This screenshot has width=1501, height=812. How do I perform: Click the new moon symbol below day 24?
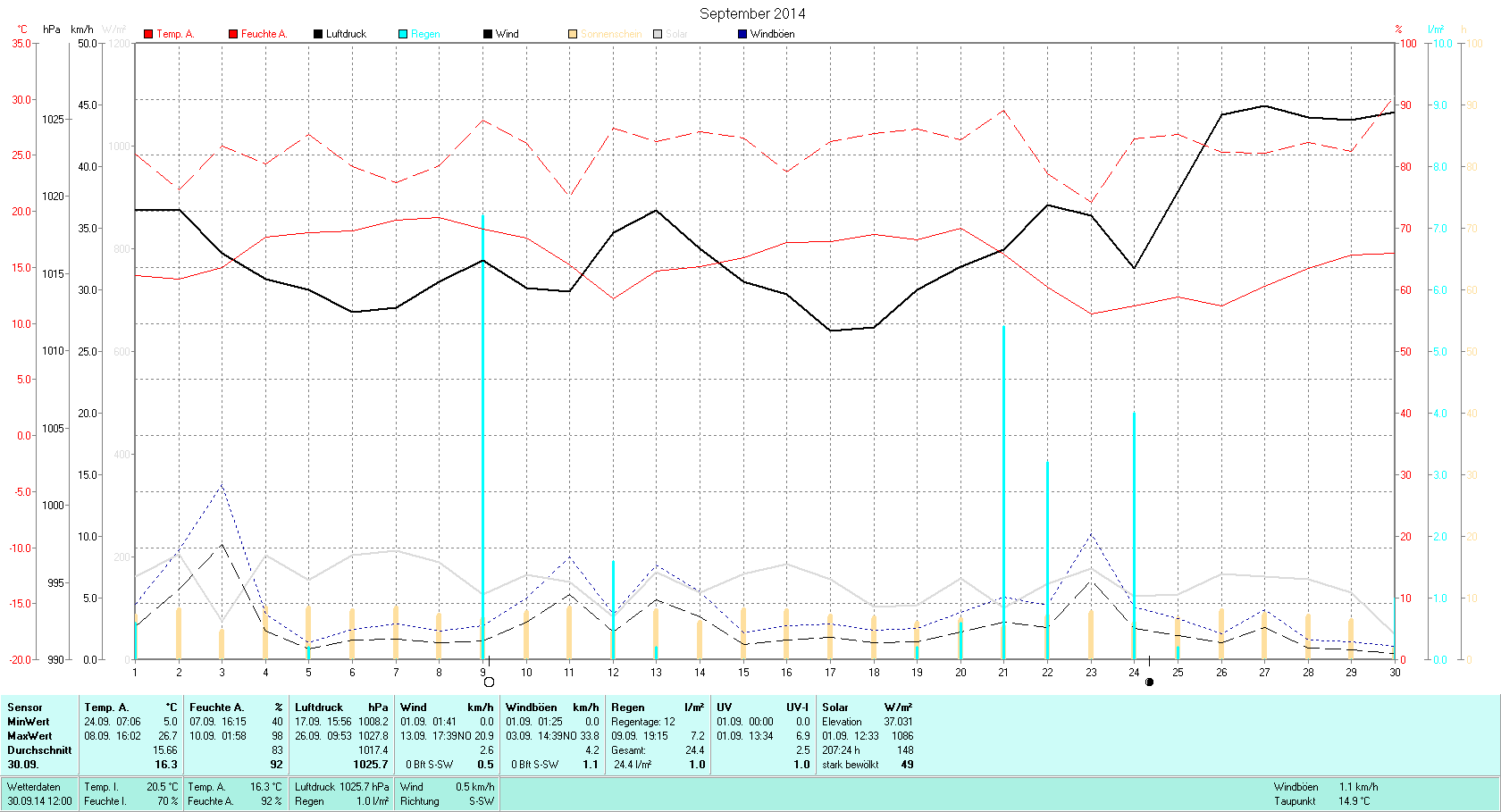[1149, 682]
